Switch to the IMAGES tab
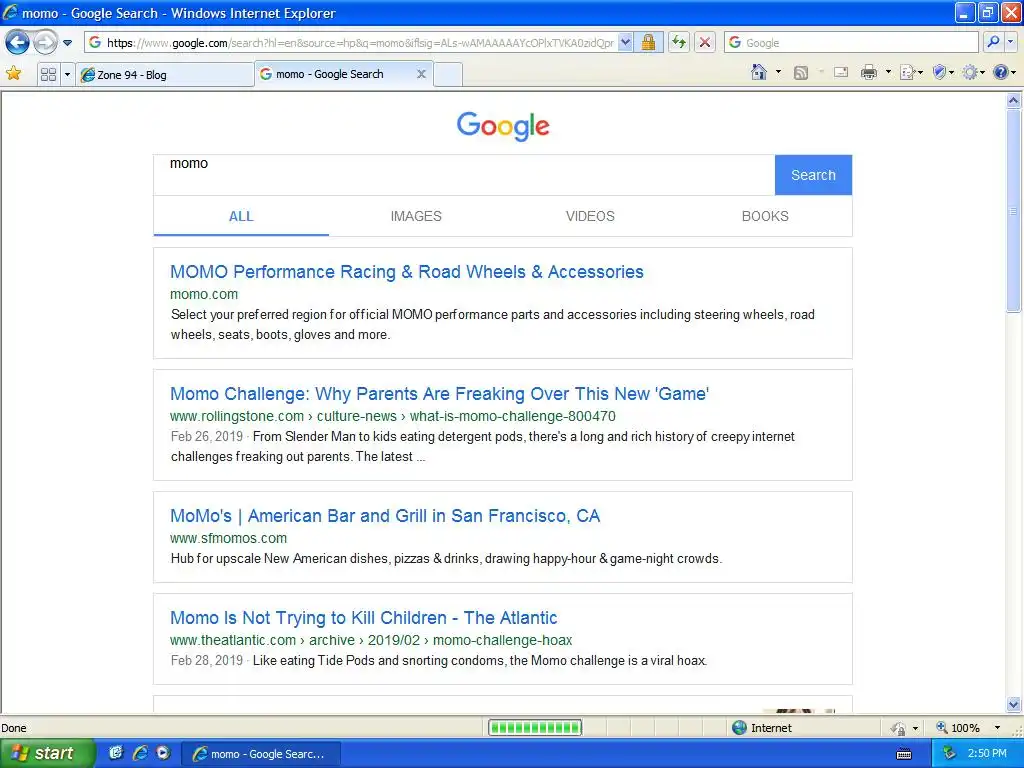 [416, 216]
